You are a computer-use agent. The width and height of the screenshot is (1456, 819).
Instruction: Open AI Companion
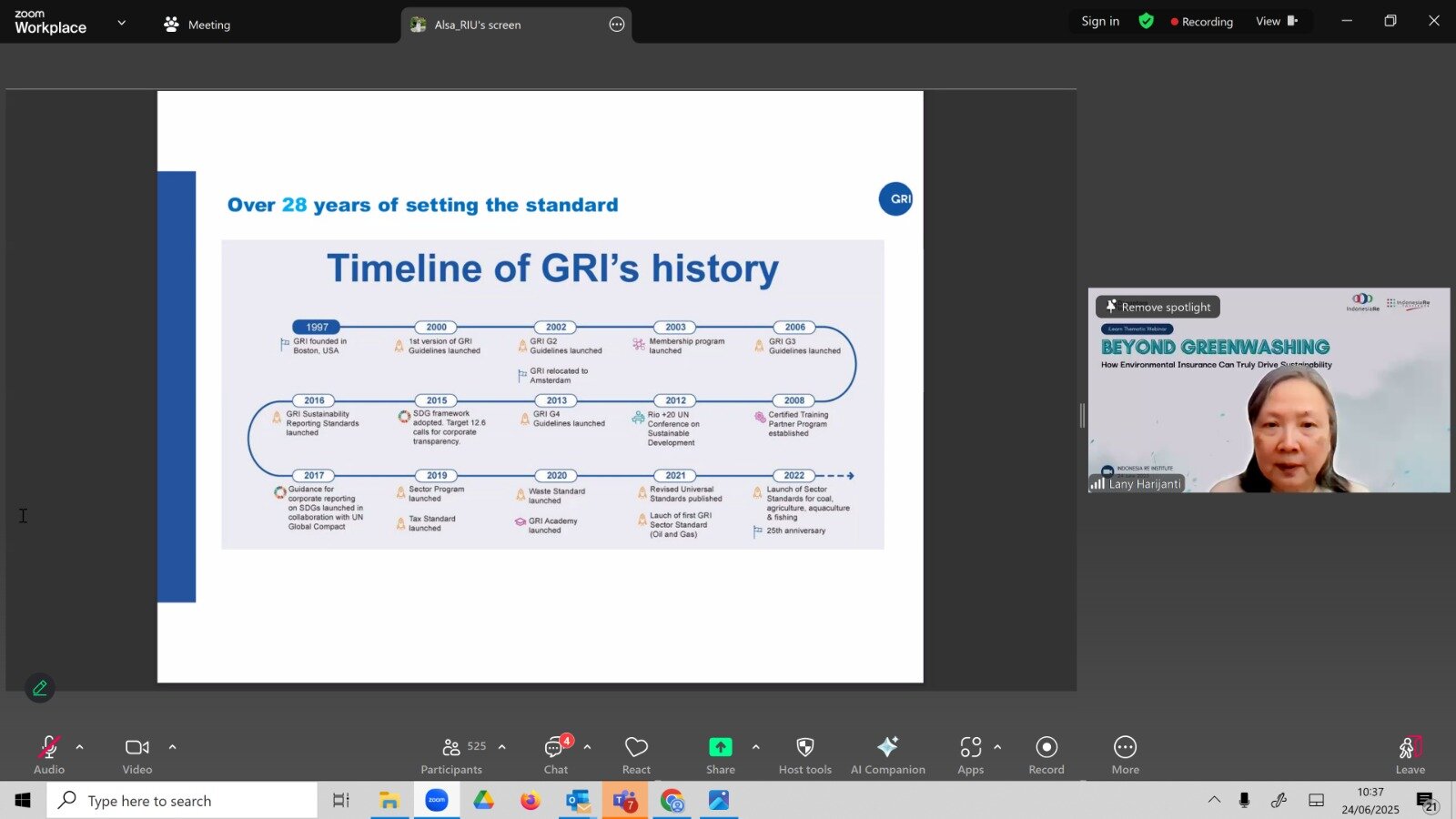[x=888, y=755]
